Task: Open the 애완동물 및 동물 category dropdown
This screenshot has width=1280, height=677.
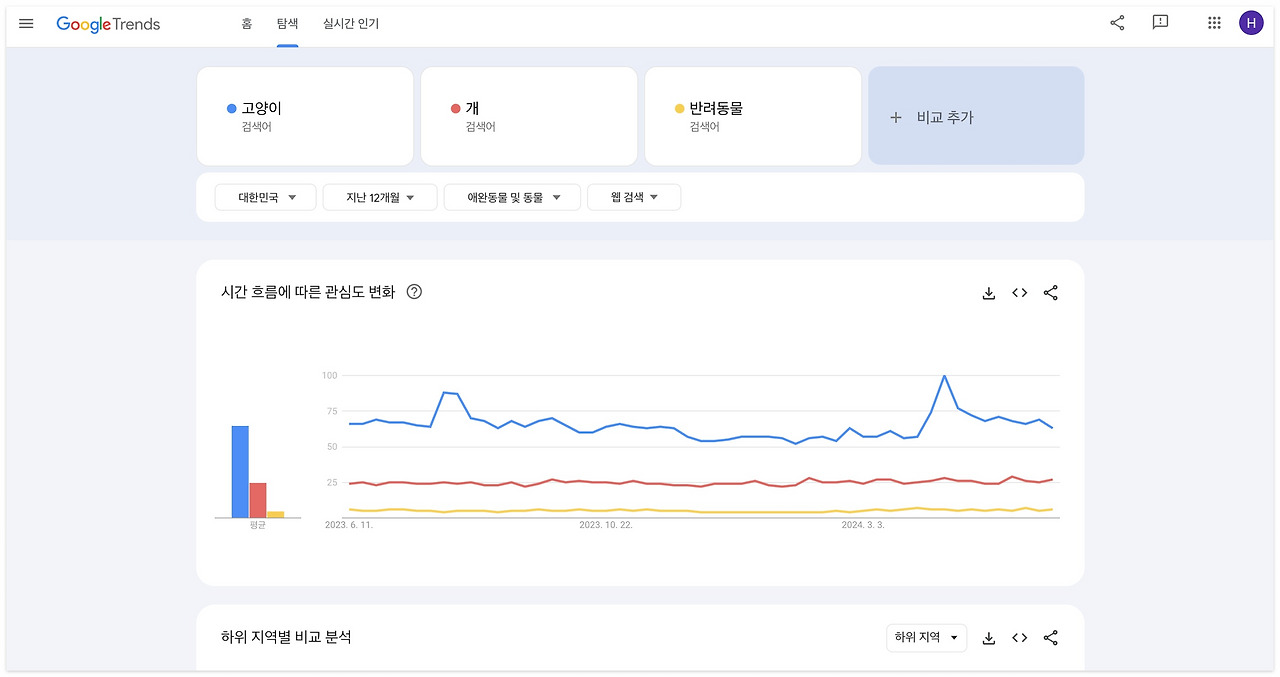Action: pos(512,198)
